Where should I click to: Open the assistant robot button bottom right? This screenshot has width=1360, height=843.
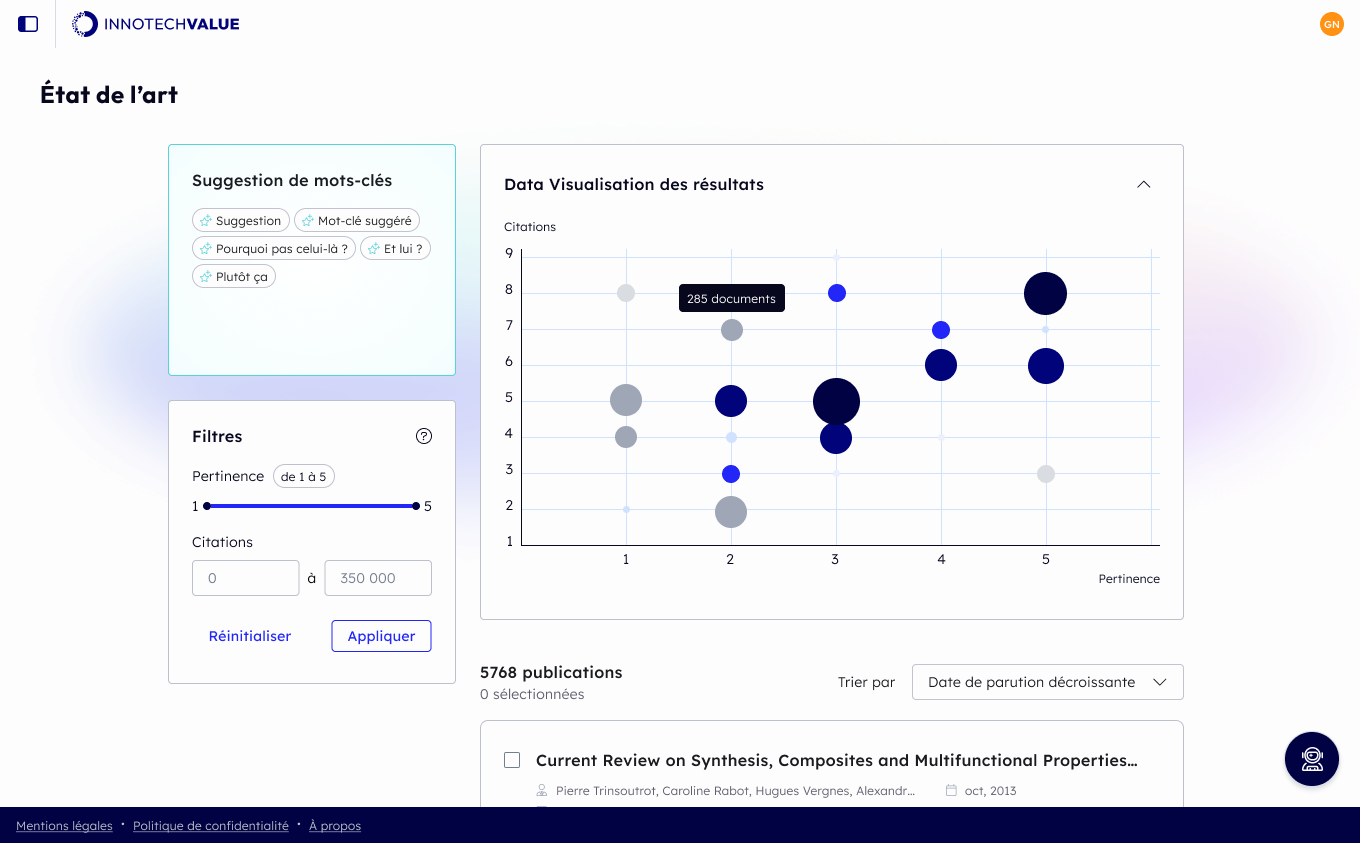[1311, 759]
